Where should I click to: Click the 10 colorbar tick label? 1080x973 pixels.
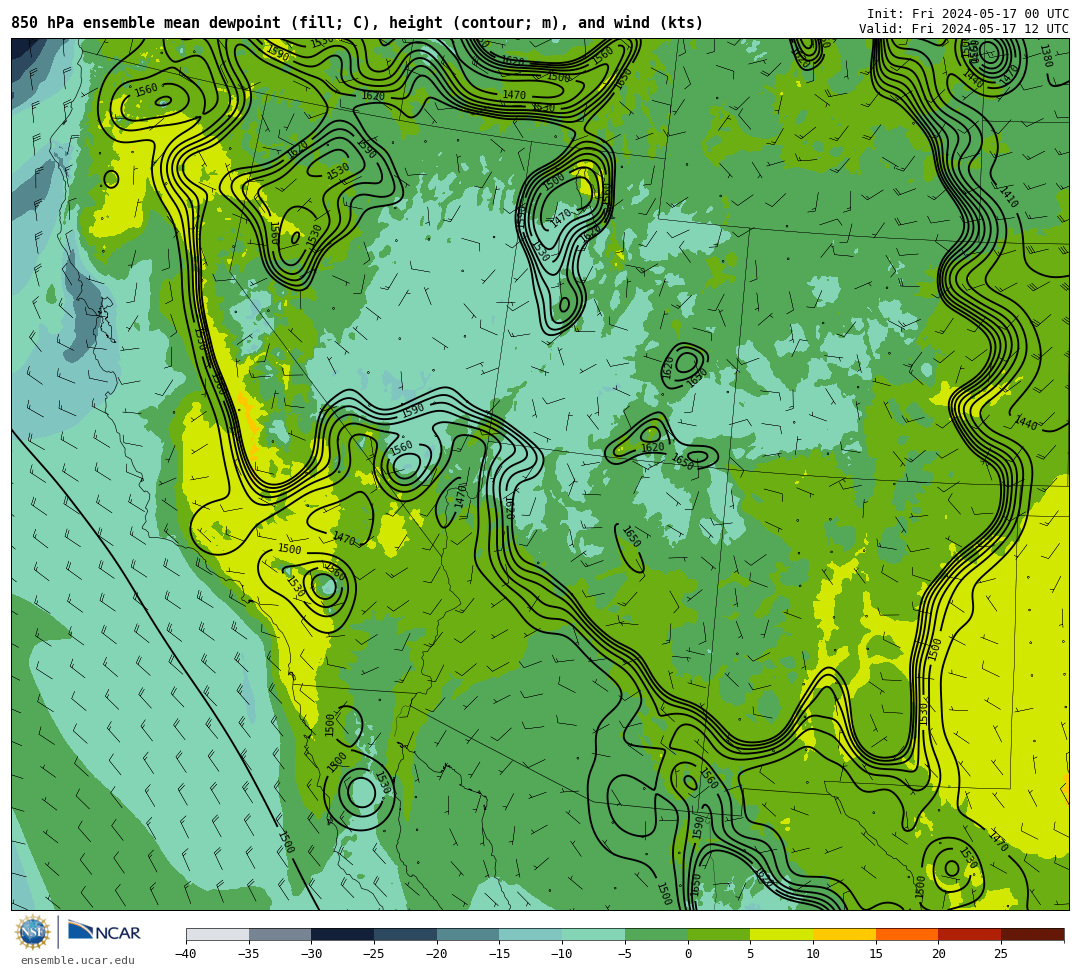click(813, 954)
